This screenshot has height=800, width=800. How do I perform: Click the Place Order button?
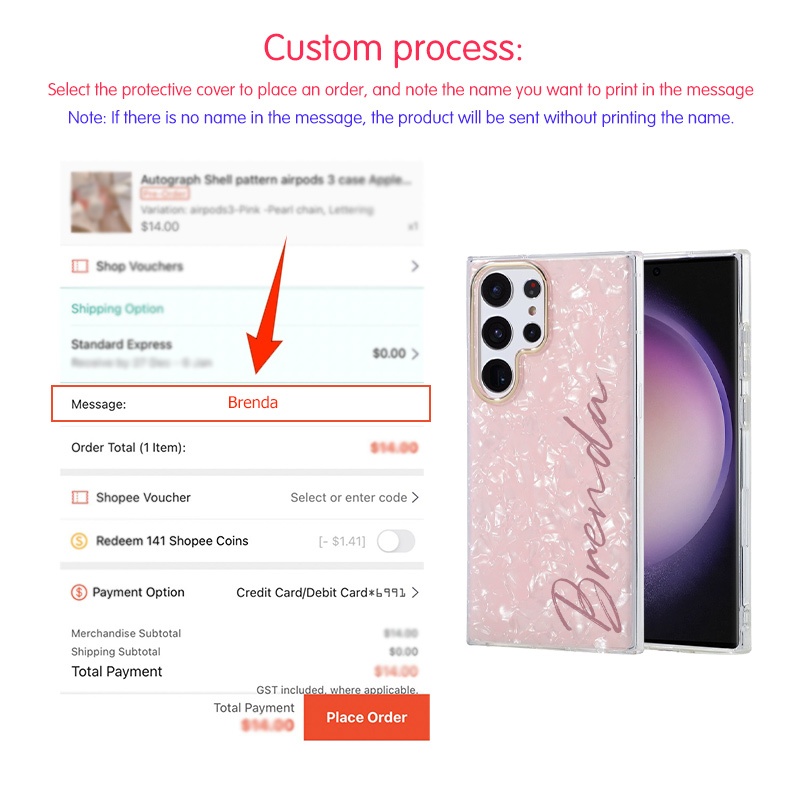pos(367,717)
